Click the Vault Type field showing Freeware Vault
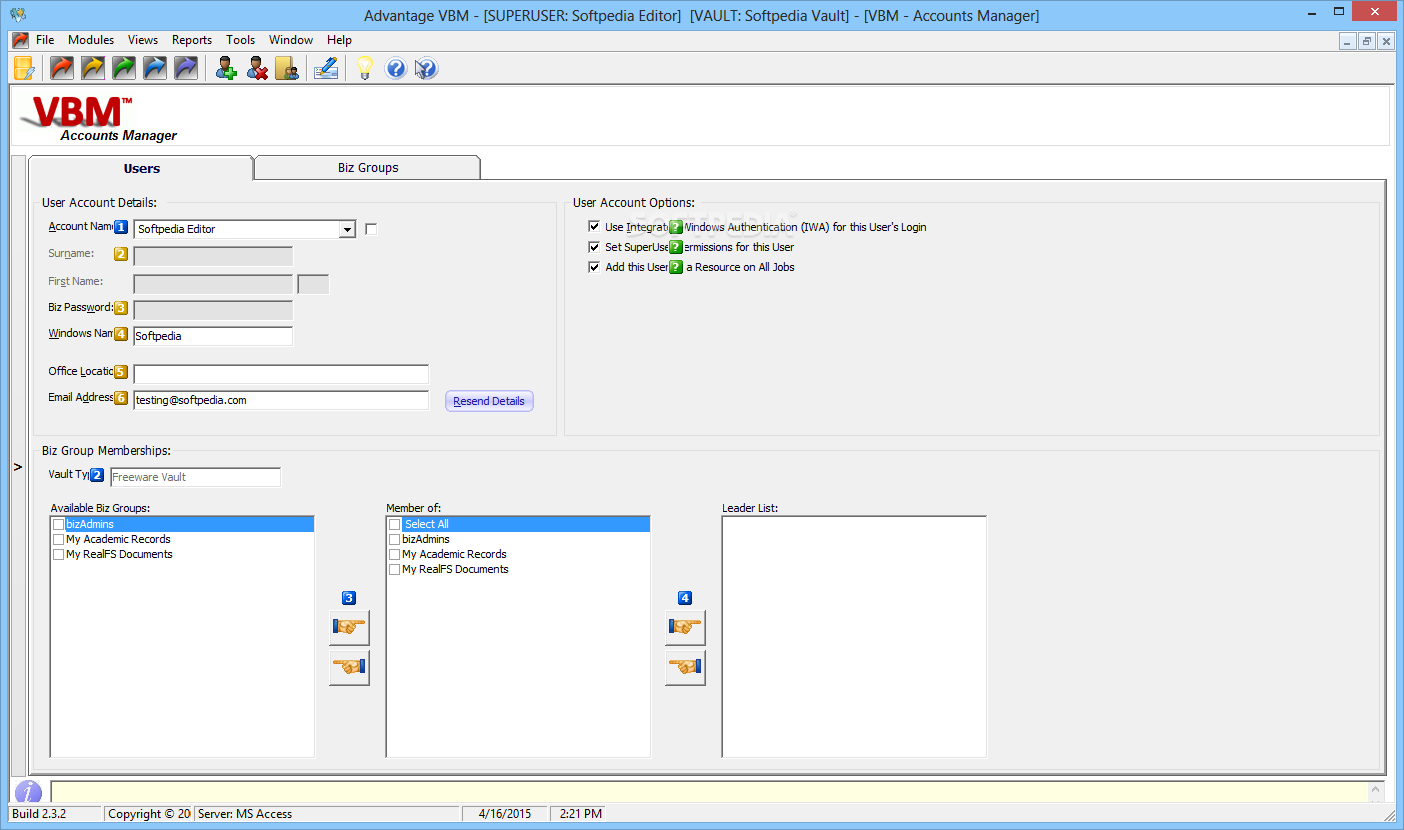The width and height of the screenshot is (1404, 830). point(195,477)
